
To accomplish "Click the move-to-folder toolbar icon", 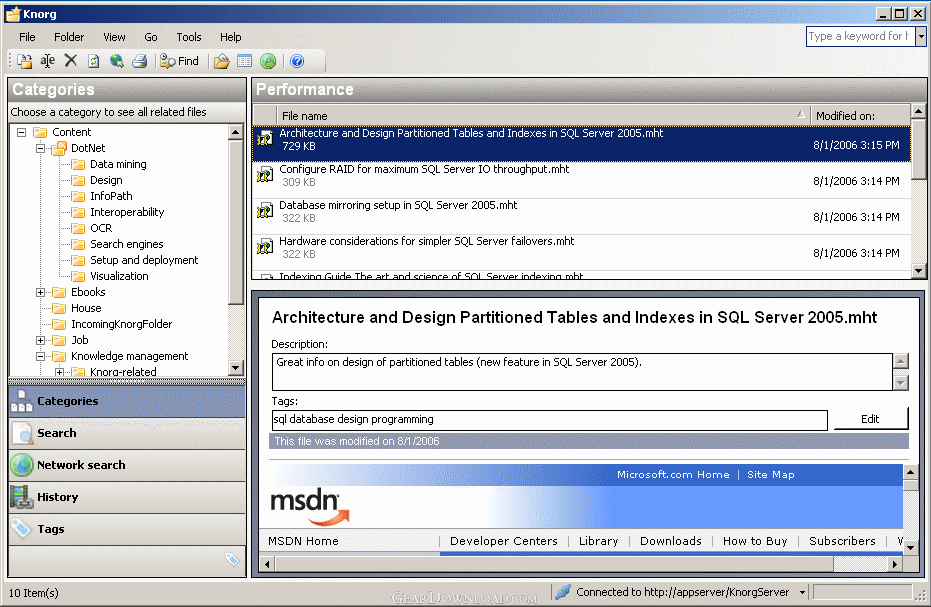I will pos(24,61).
